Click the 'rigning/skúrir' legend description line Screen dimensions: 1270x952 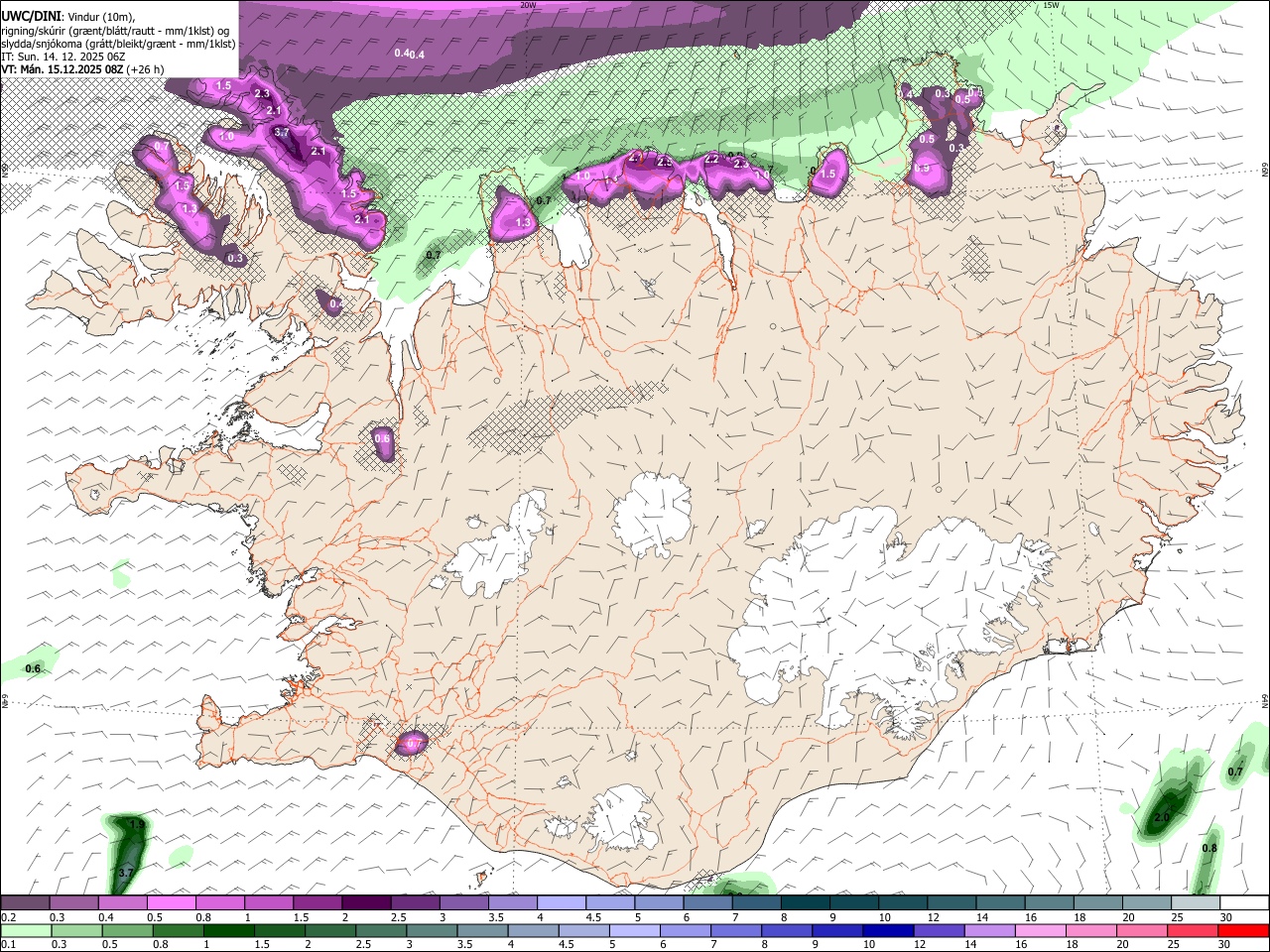tap(115, 31)
